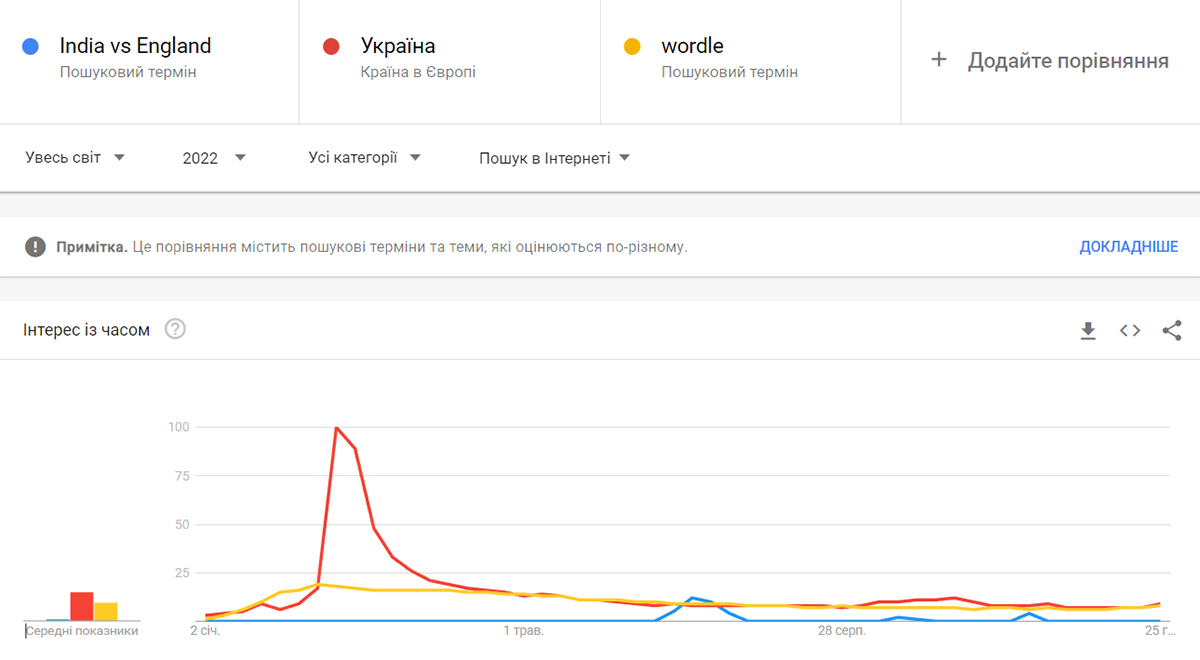
Task: Download the interest over time chart data
Action: (1088, 331)
